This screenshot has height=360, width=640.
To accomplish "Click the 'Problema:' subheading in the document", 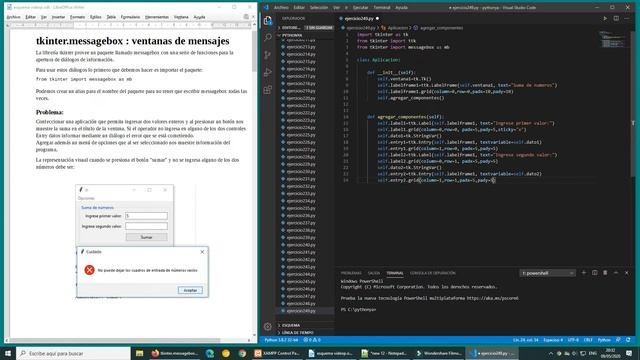I will 50,112.
